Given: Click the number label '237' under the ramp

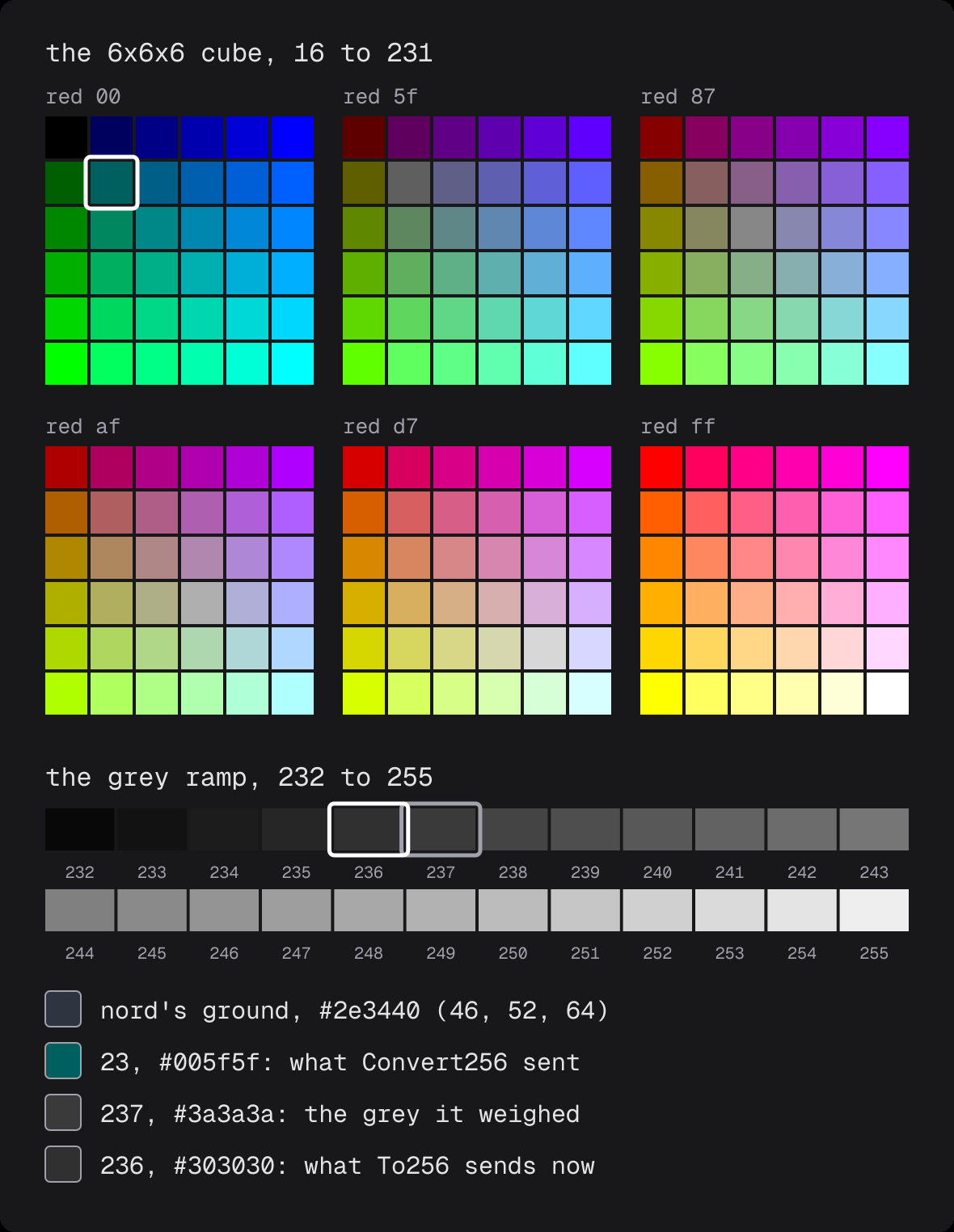Looking at the screenshot, I should [441, 872].
